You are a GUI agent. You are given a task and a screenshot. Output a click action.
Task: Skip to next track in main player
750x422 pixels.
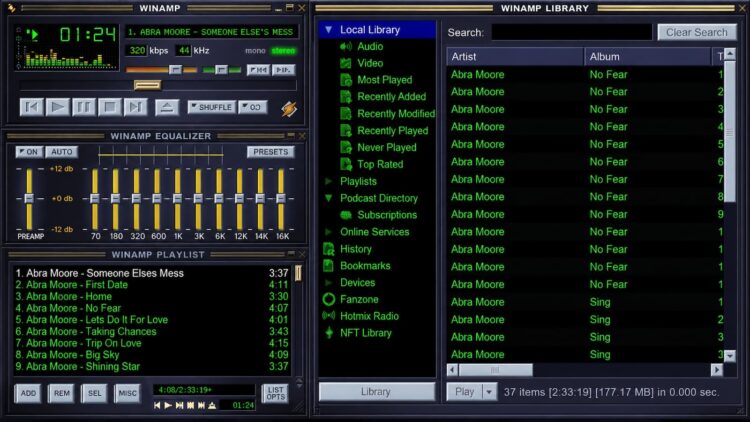pos(135,107)
